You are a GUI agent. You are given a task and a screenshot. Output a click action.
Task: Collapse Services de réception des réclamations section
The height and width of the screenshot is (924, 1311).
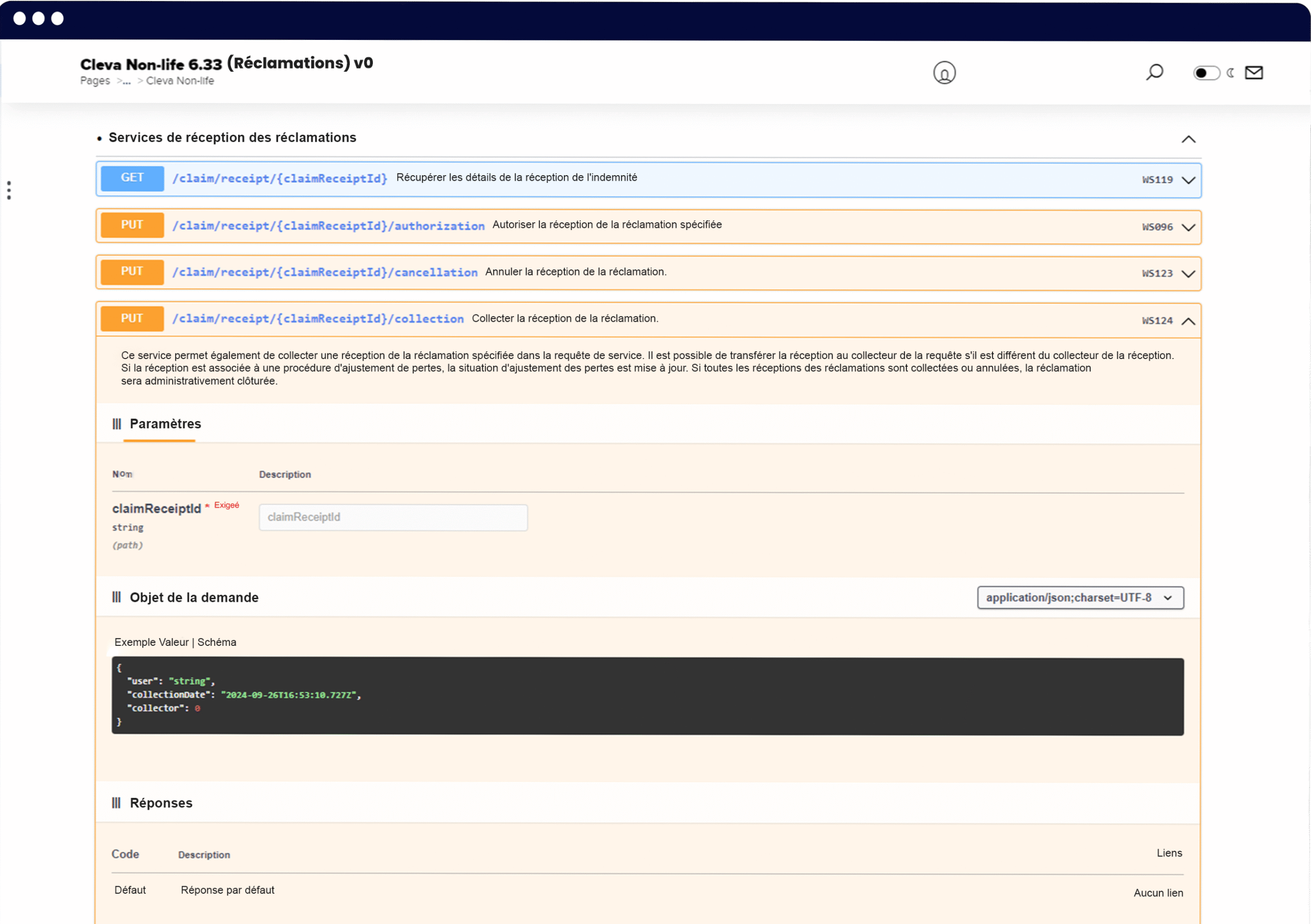coord(1188,139)
